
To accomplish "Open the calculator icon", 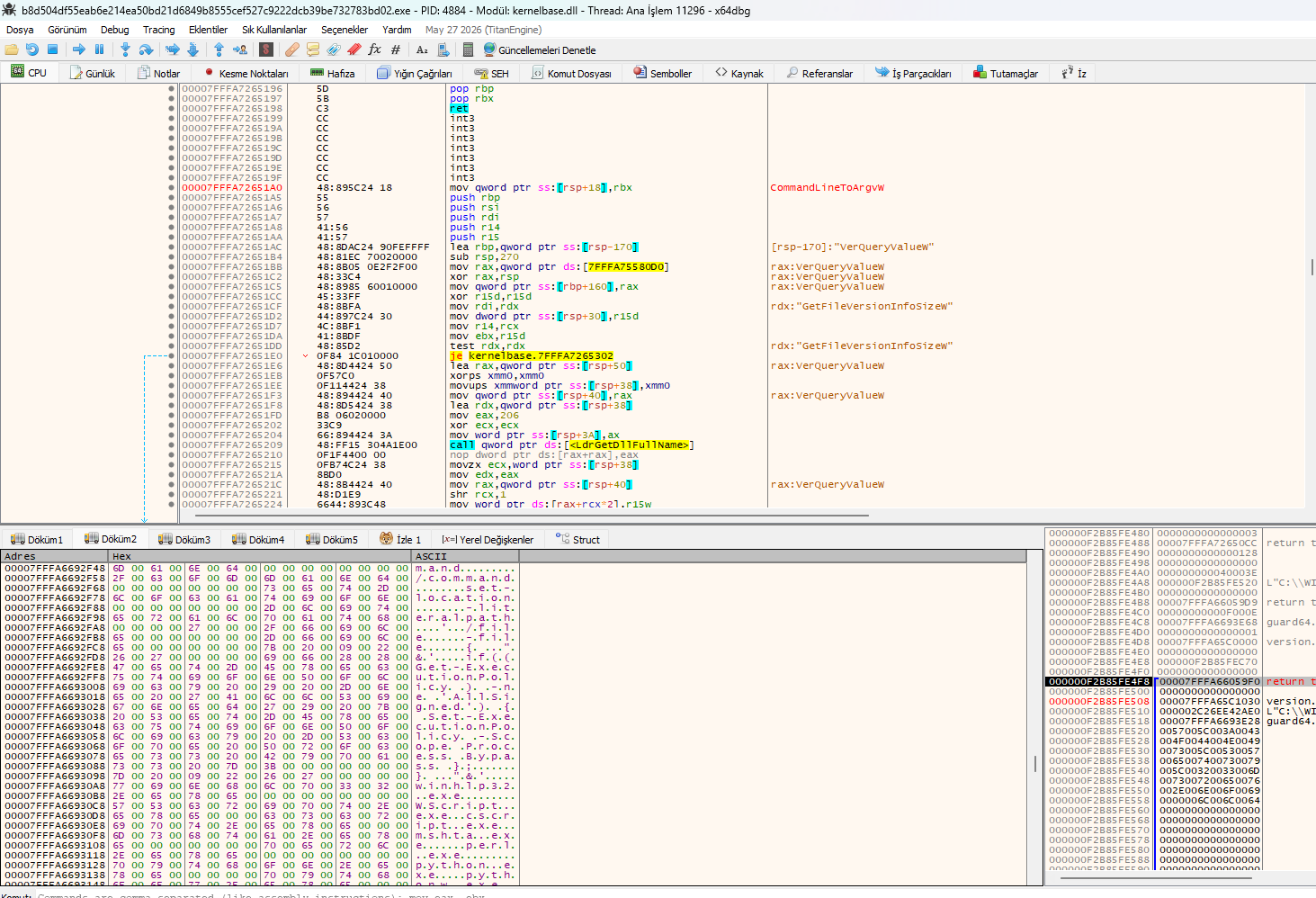I will coord(468,49).
